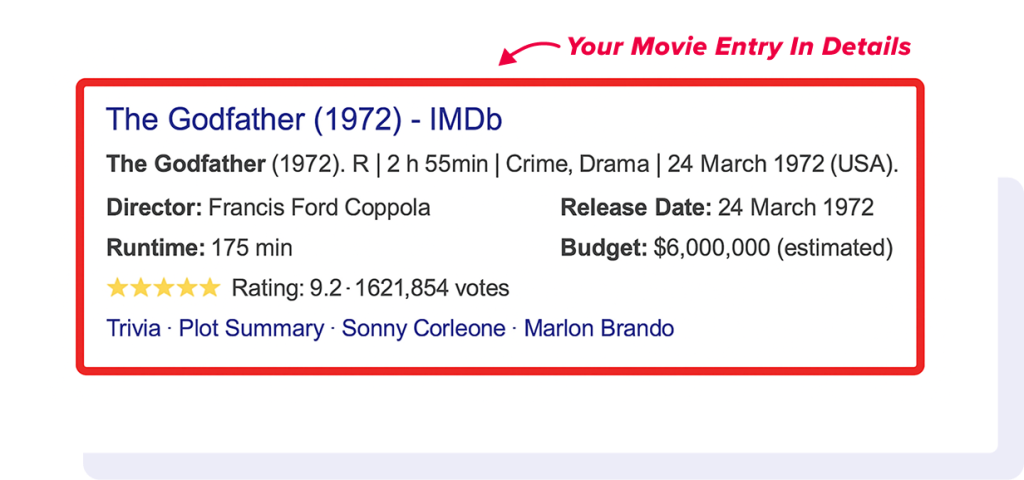This screenshot has width=1024, height=480.
Task: Open the Marlon Brando sitelink
Action: [x=599, y=328]
